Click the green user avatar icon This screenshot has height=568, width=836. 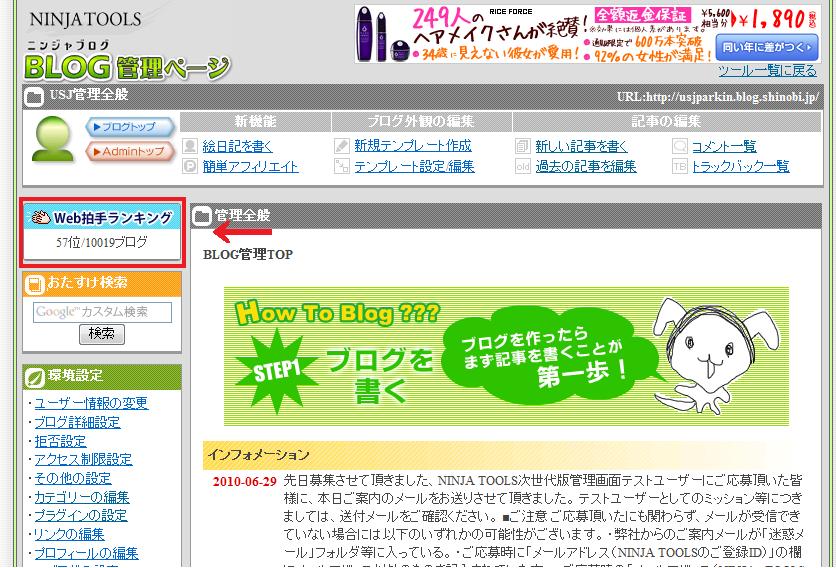point(52,139)
